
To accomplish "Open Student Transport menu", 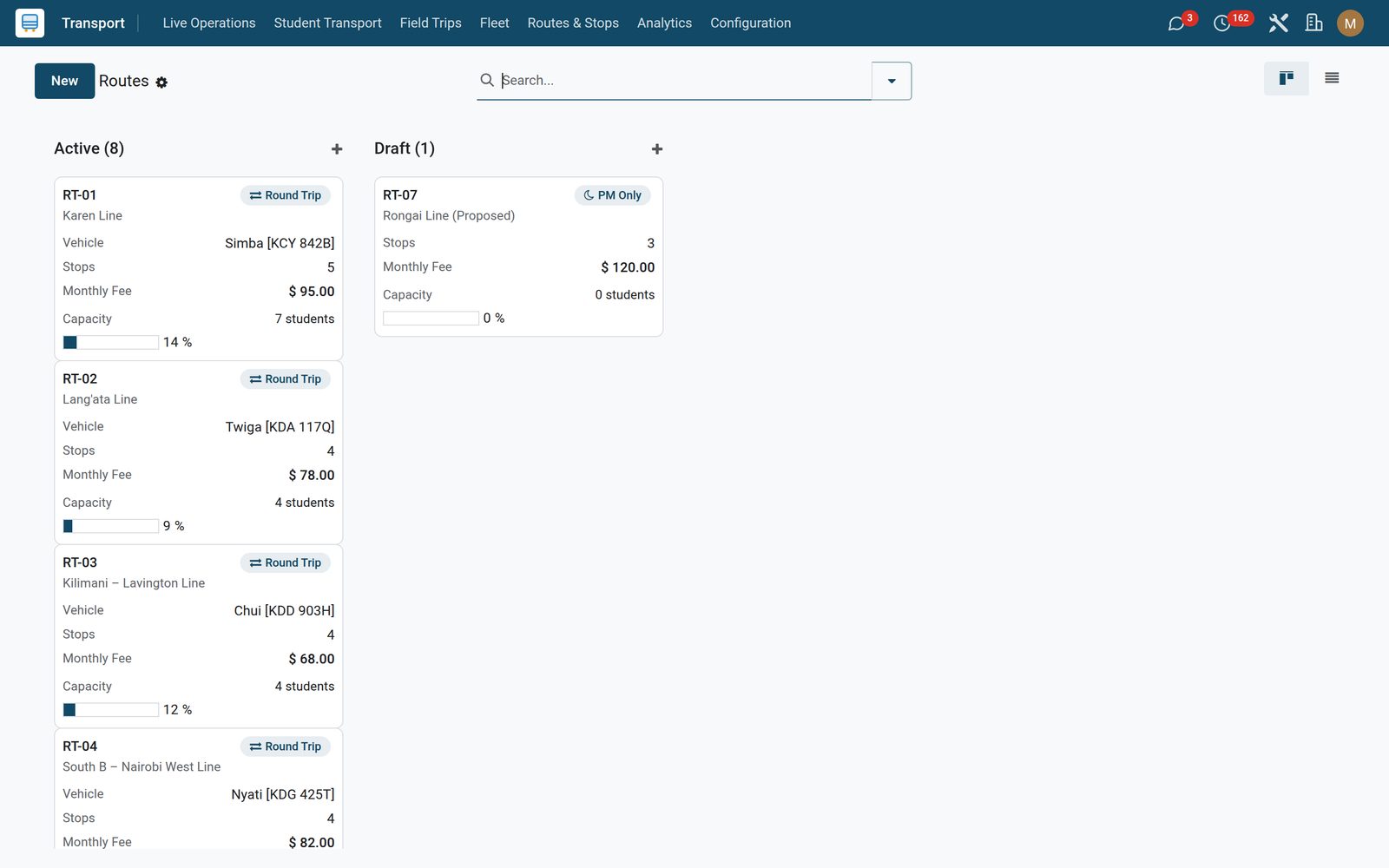I will [x=327, y=23].
